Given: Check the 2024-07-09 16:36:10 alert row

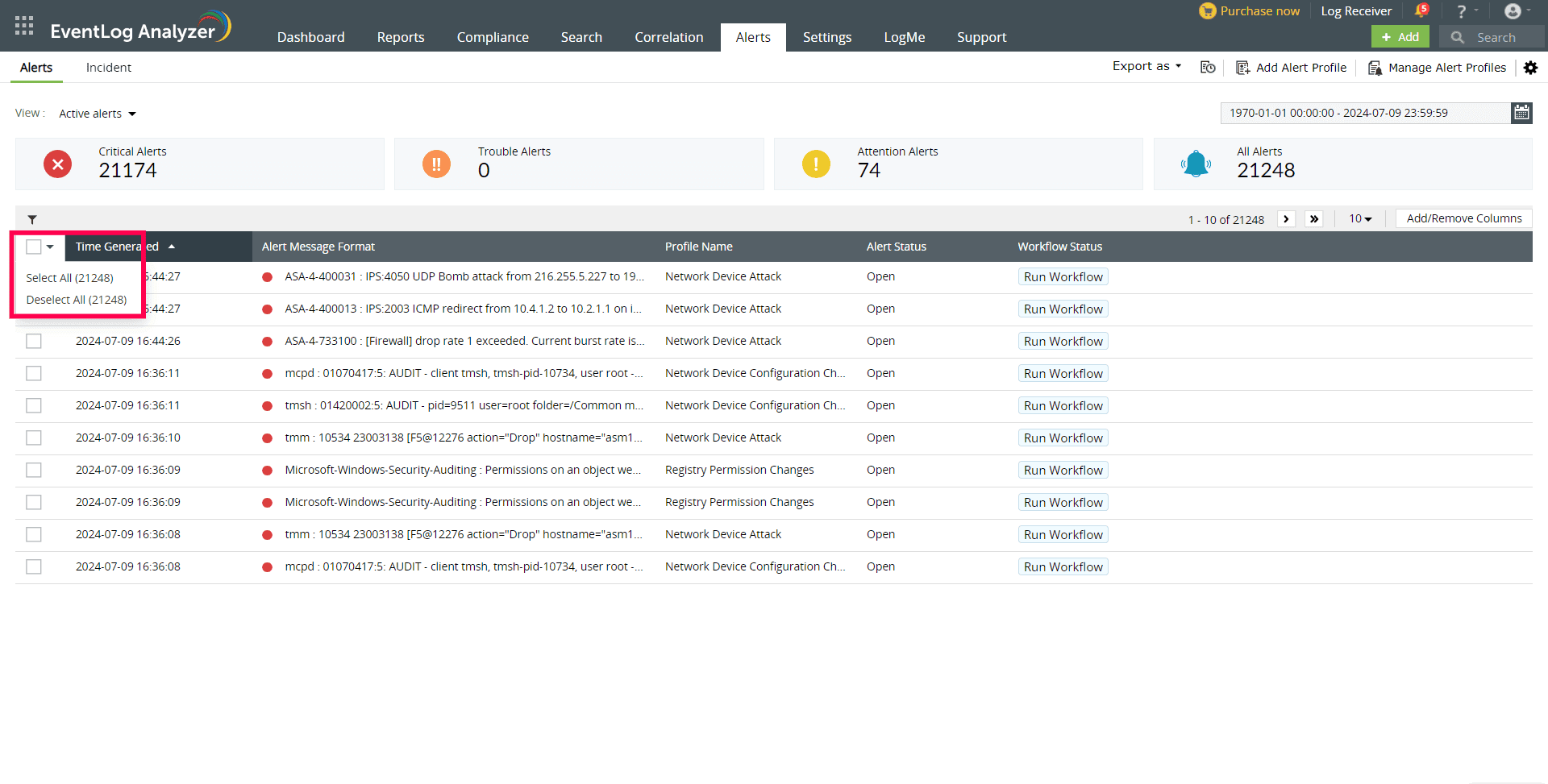Looking at the screenshot, I should point(34,438).
